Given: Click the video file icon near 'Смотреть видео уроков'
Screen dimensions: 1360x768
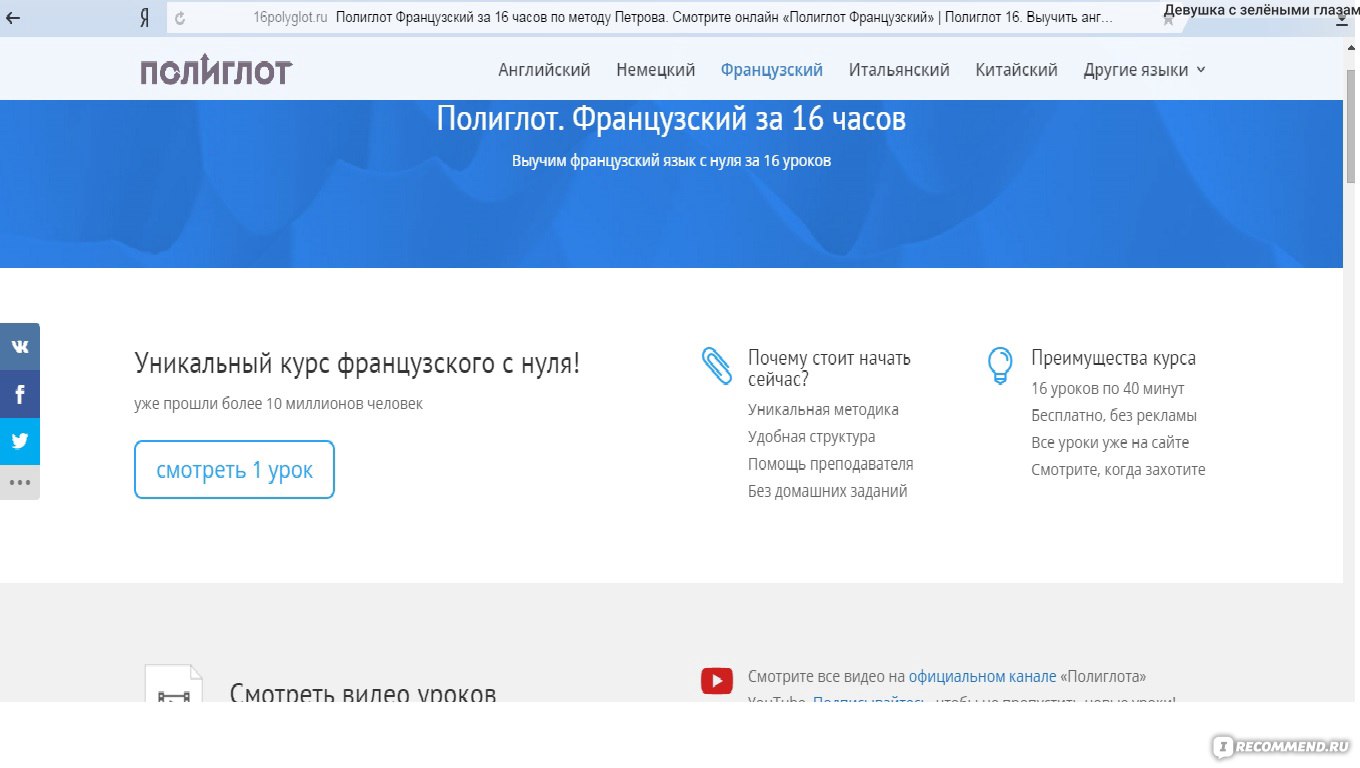Looking at the screenshot, I should 174,683.
